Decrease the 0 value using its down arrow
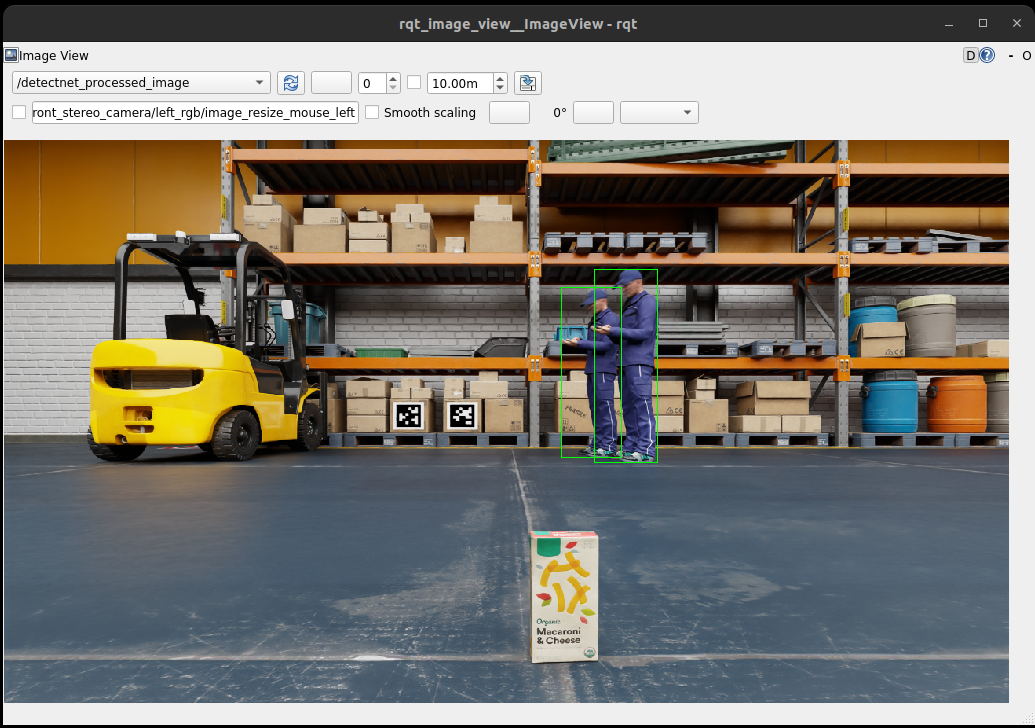Viewport: 1035px width, 728px height. tap(395, 88)
